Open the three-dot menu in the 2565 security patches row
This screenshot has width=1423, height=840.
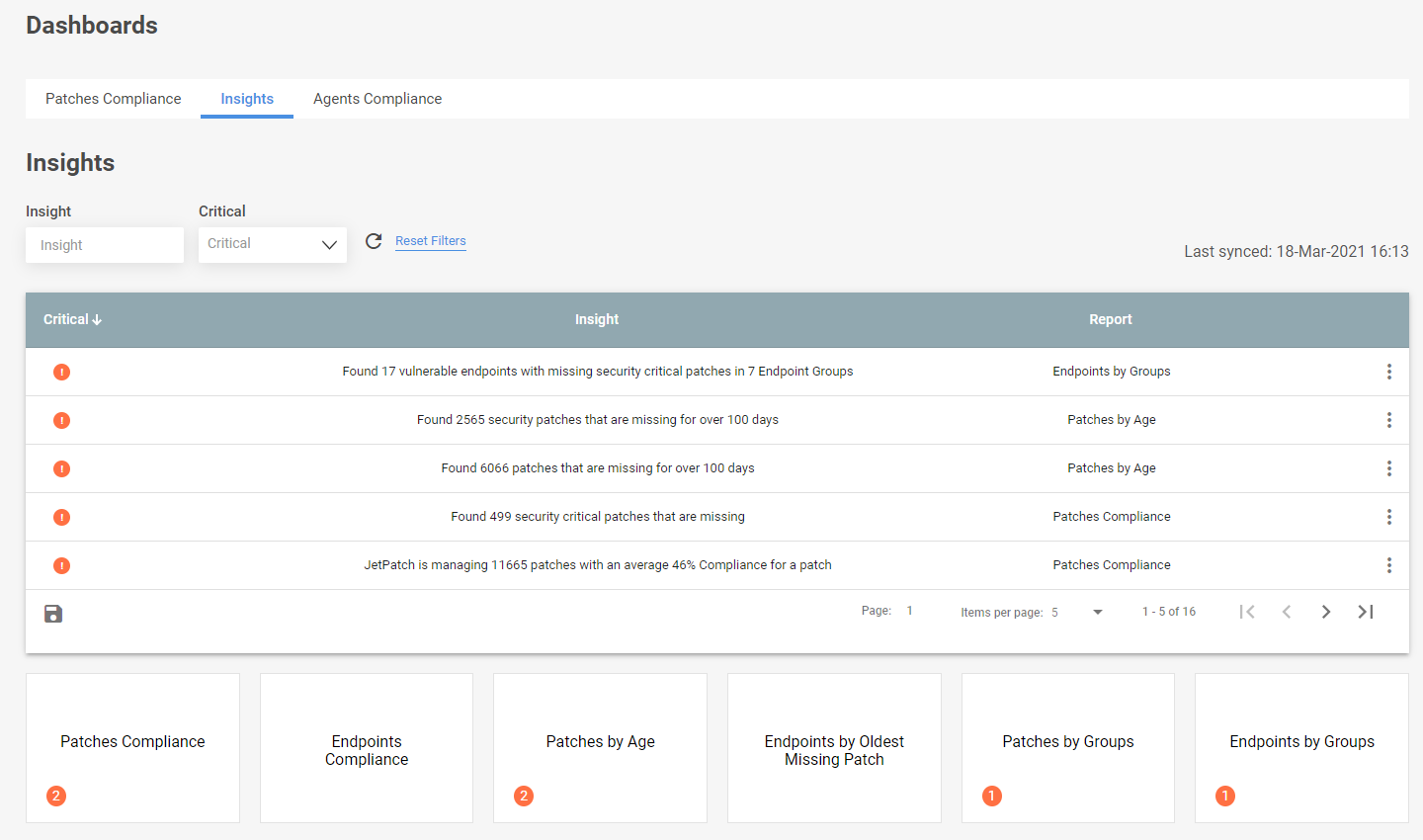[1388, 420]
